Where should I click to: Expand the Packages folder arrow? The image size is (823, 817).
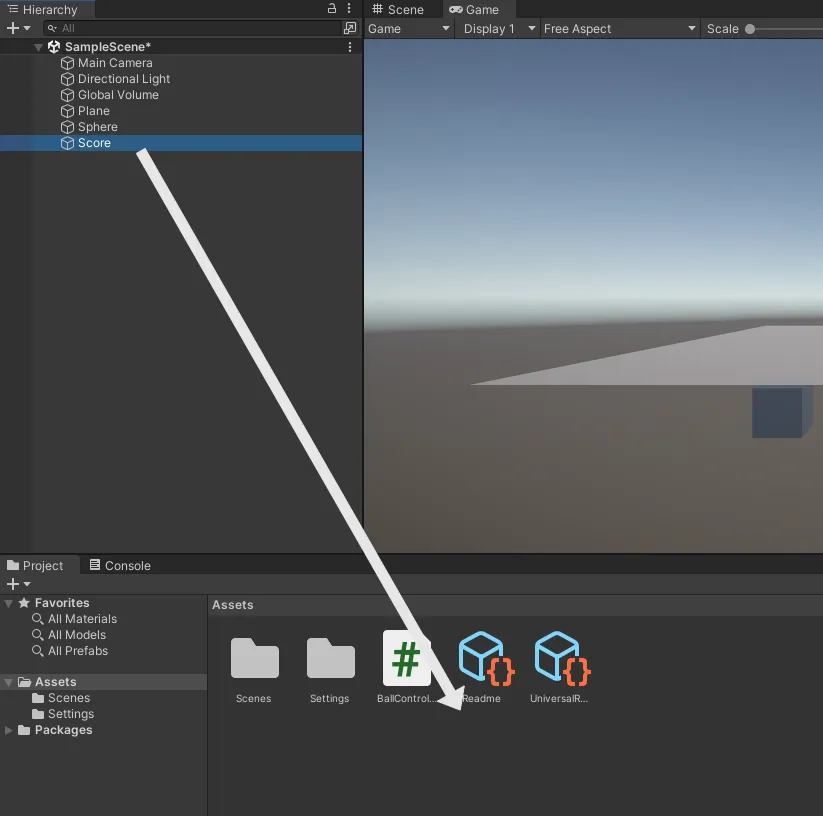9,730
